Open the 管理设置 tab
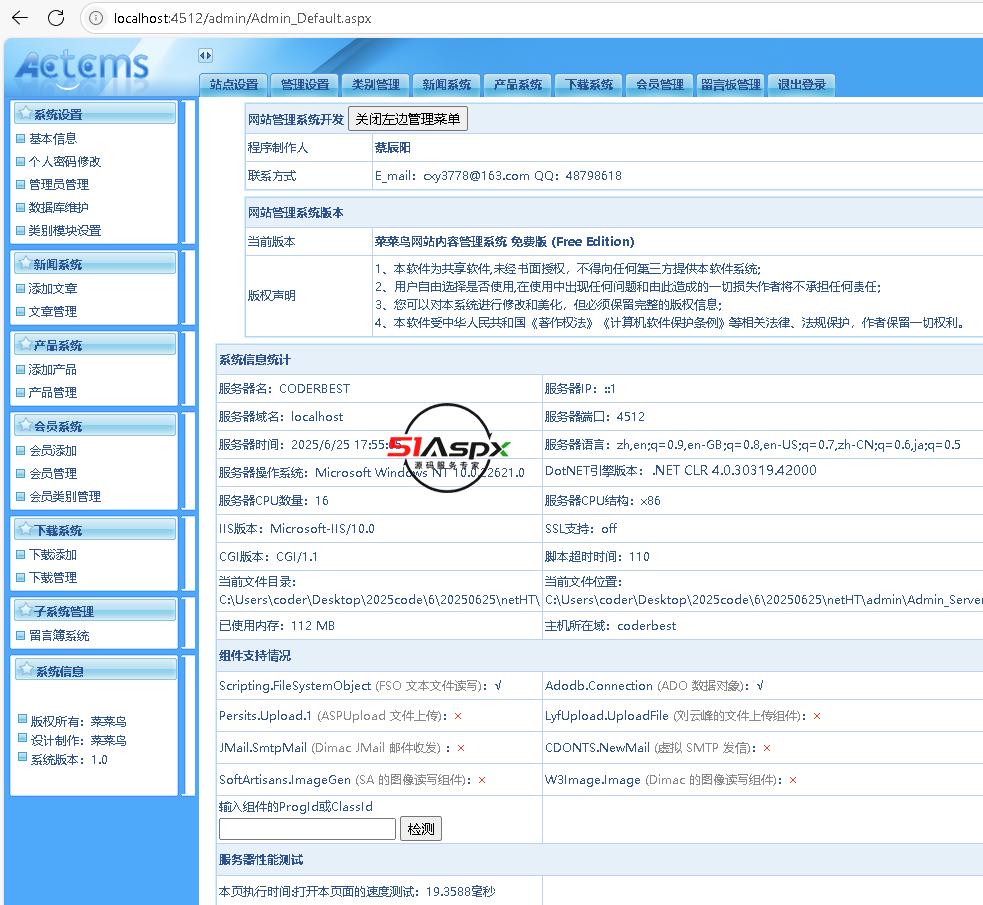983x905 pixels. click(x=305, y=85)
